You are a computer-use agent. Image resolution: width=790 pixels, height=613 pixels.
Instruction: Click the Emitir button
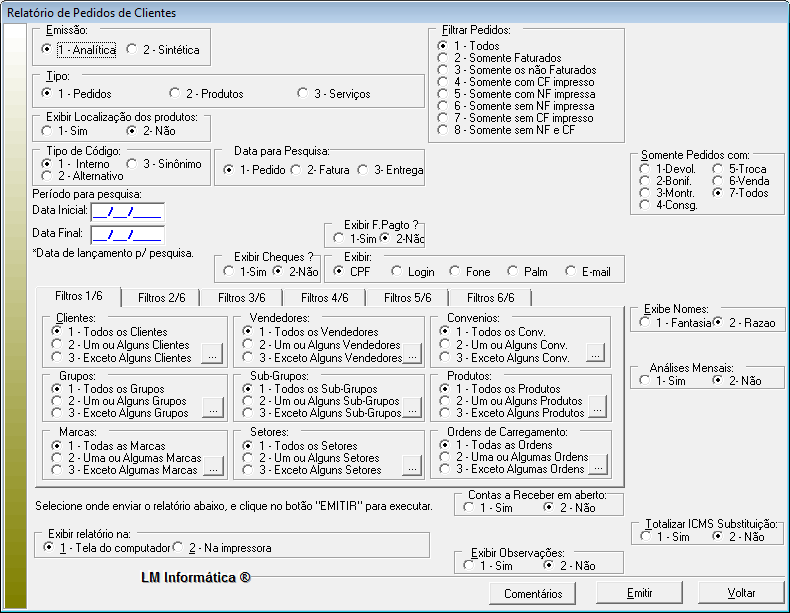click(639, 593)
